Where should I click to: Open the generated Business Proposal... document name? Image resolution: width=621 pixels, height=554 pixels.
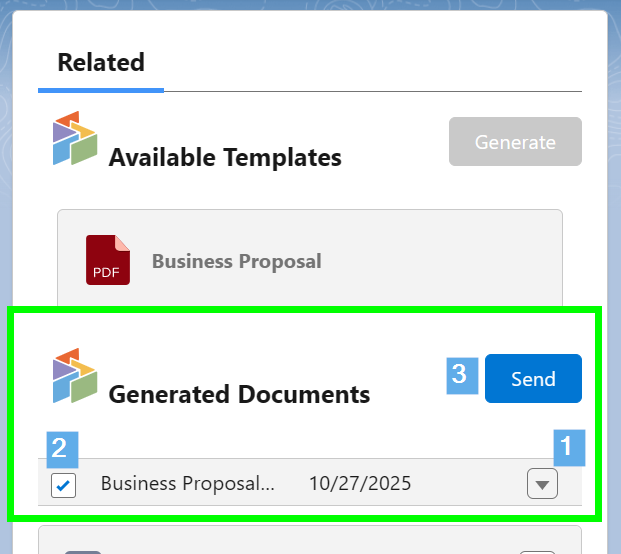tap(187, 484)
